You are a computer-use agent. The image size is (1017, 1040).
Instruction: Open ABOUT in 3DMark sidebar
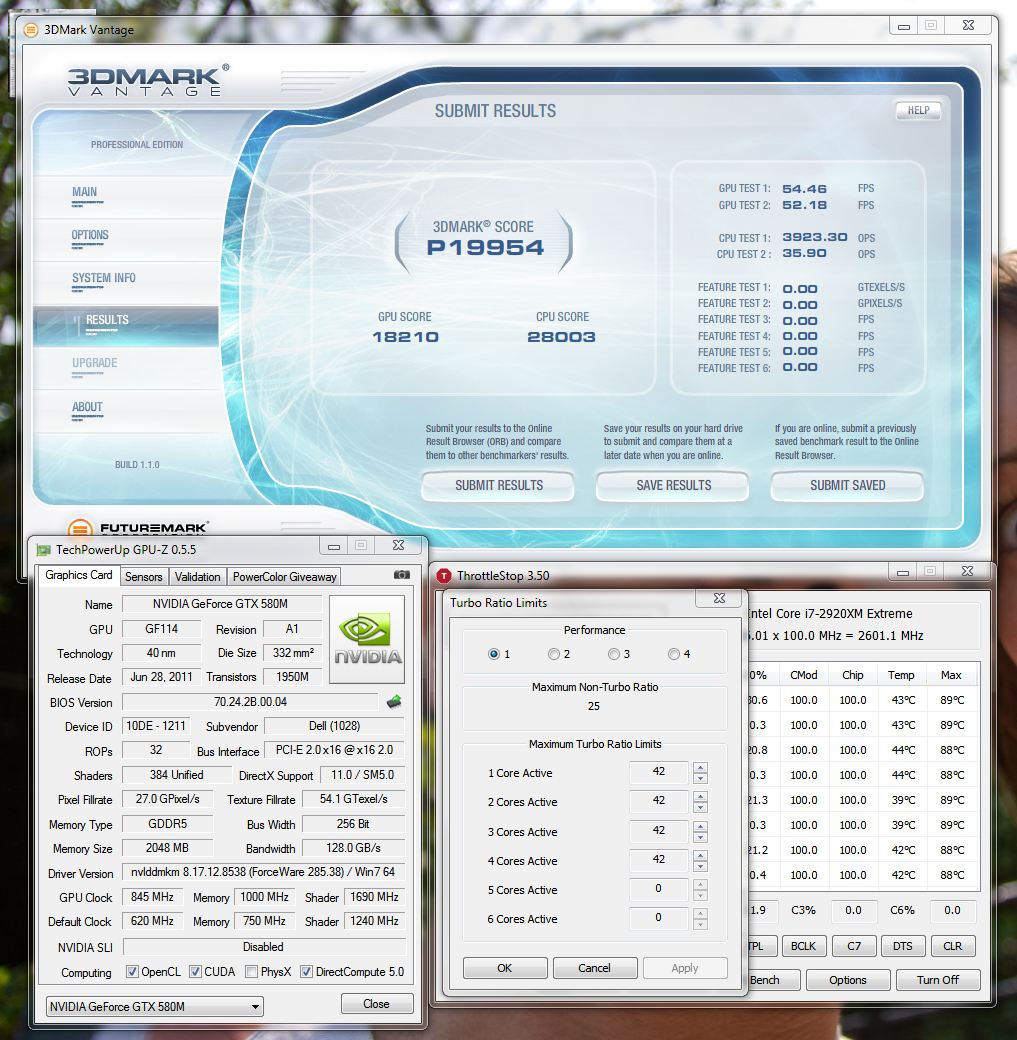point(87,407)
